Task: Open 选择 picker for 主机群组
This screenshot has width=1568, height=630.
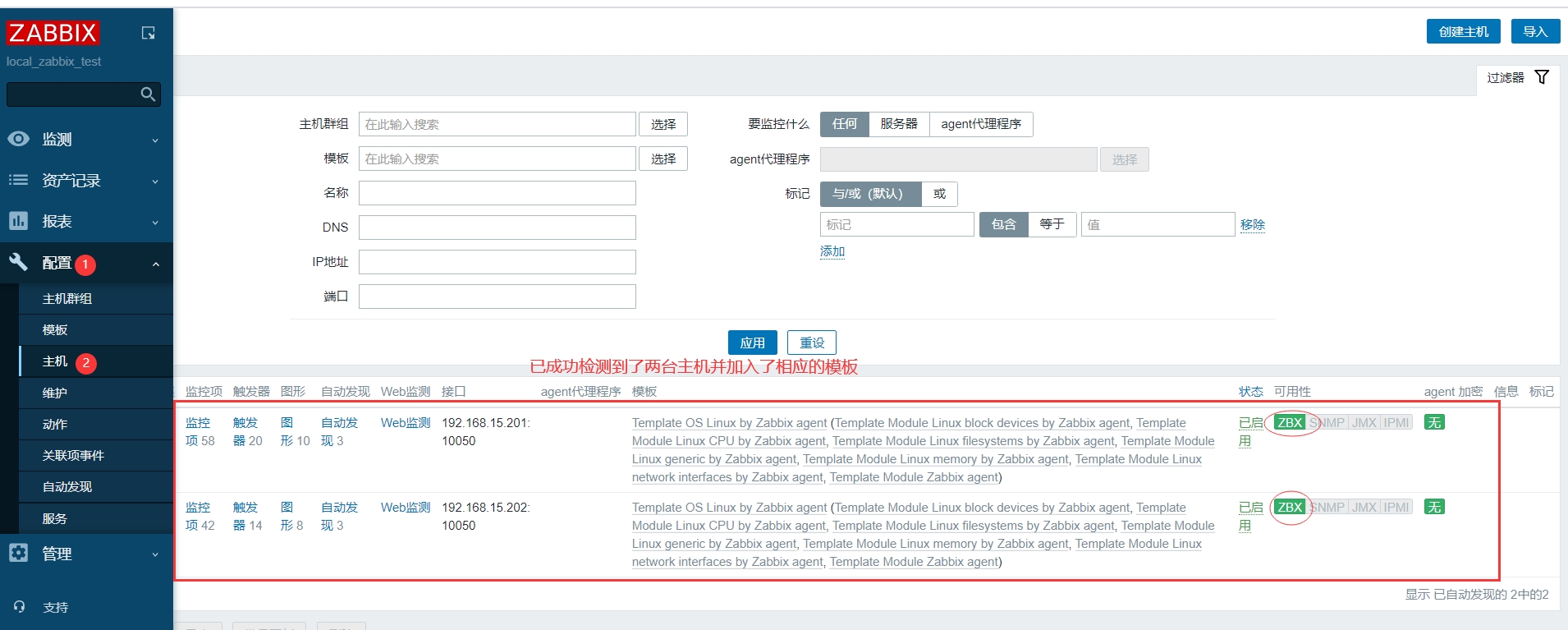Action: (x=663, y=124)
